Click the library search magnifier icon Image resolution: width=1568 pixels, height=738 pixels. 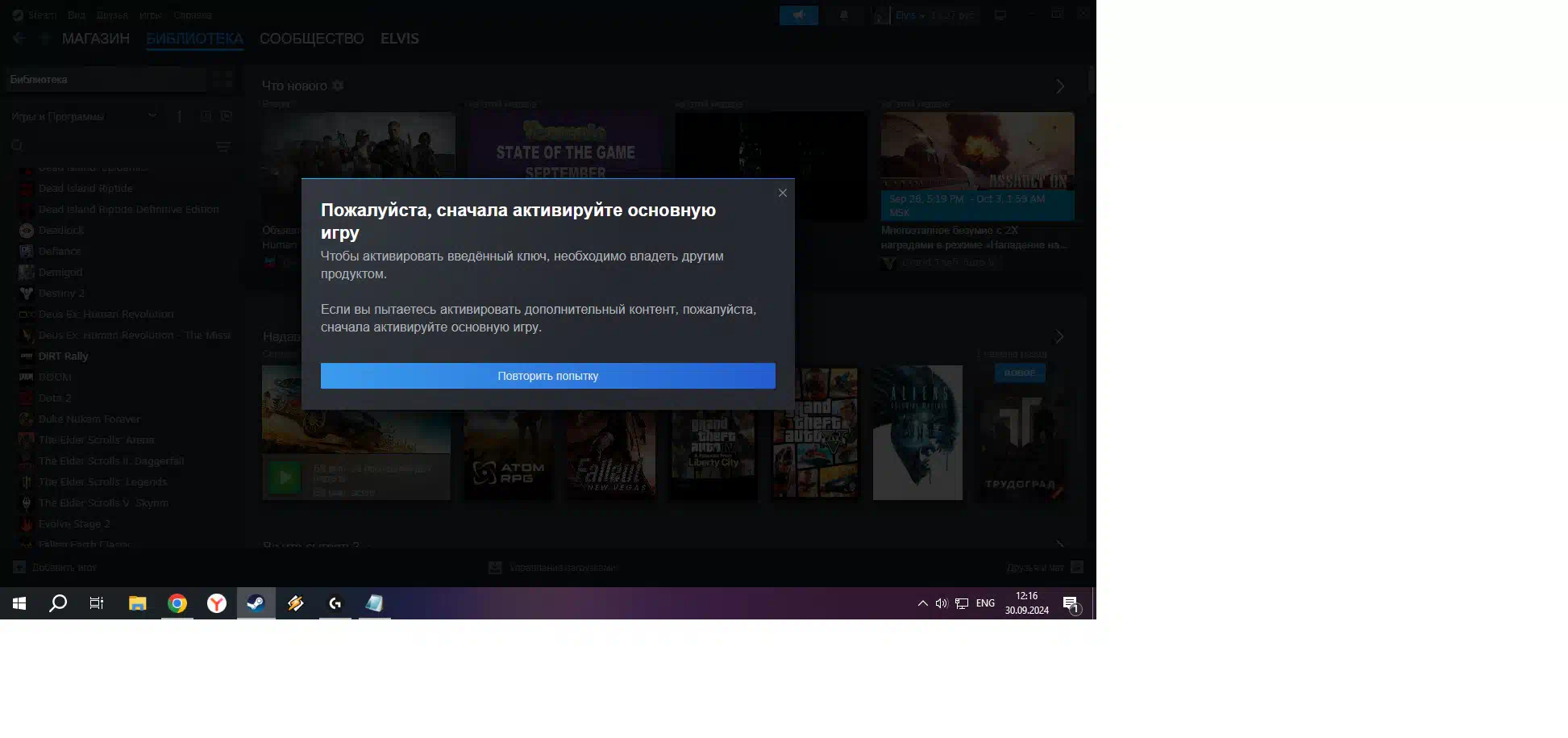click(x=18, y=146)
